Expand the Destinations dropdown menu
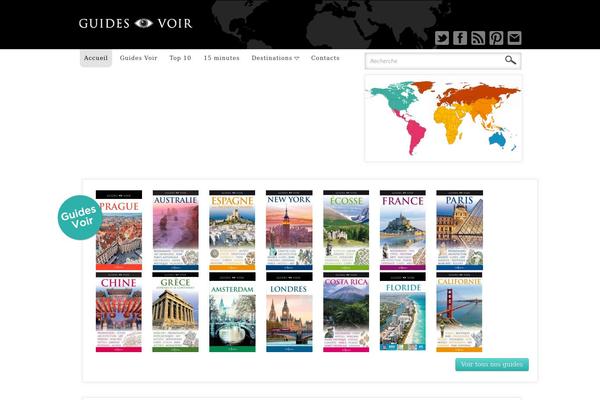The height and width of the screenshot is (400, 600). 275,58
